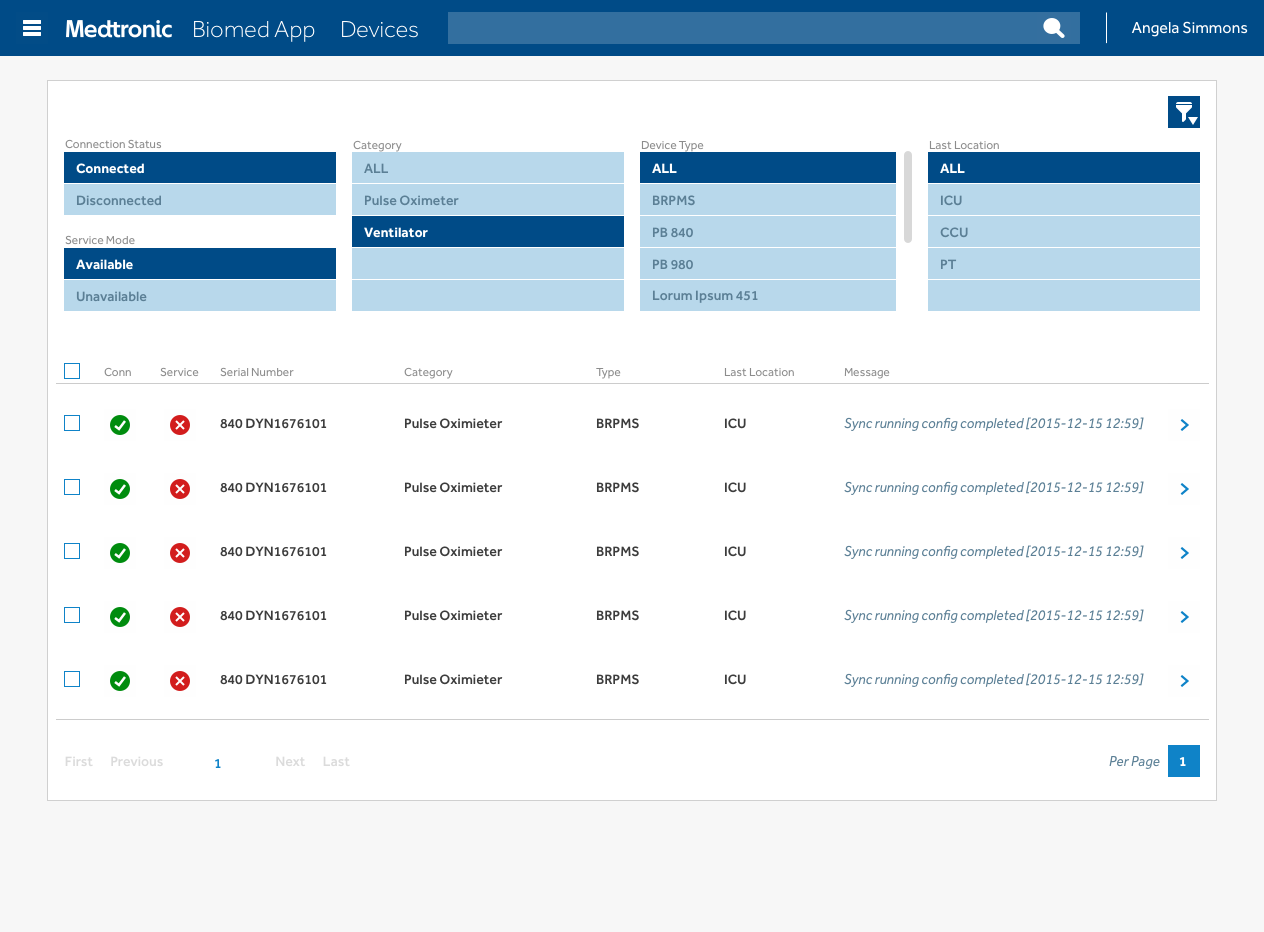Open details chevron of fourth device row
This screenshot has height=932, width=1264.
pos(1185,617)
